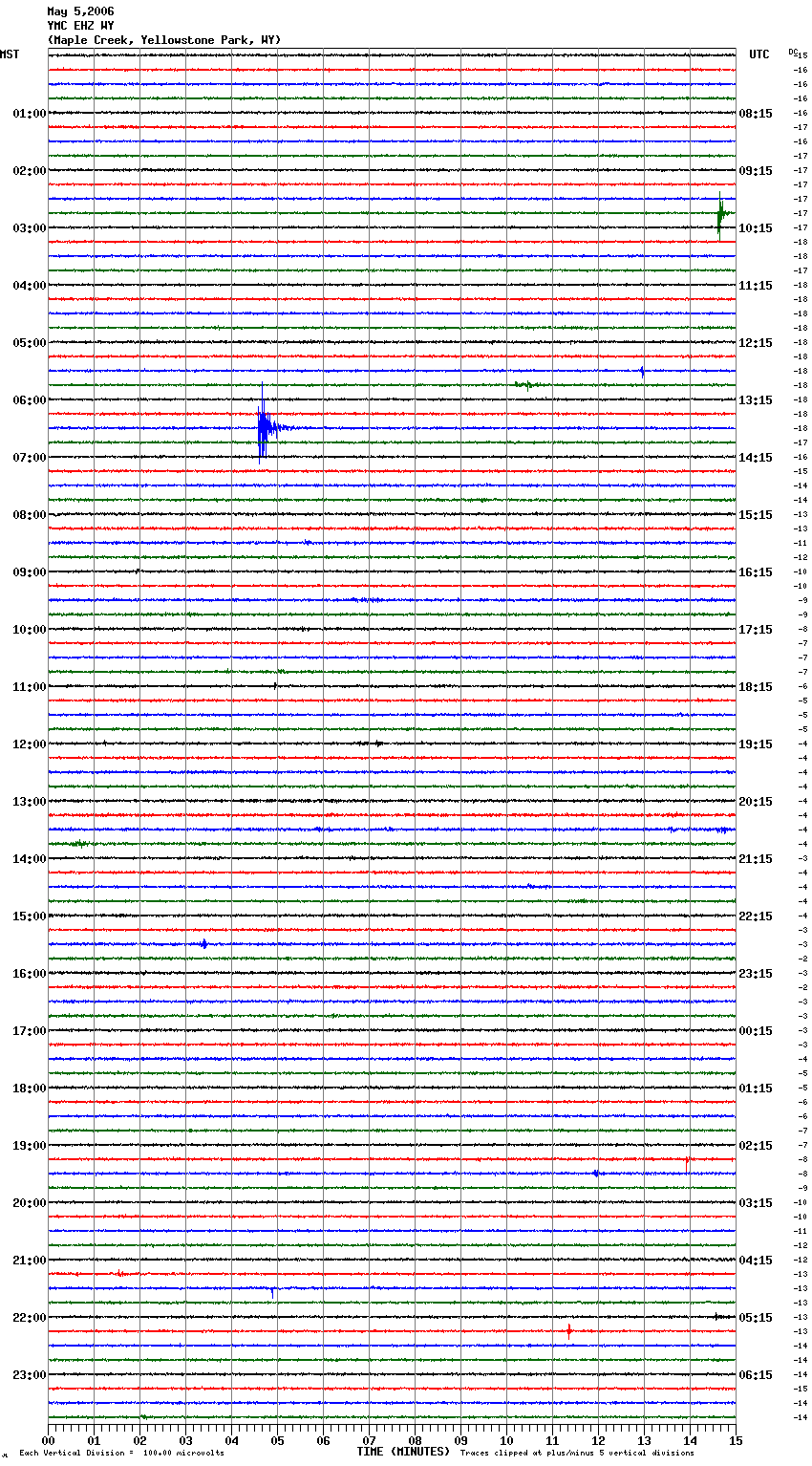The image size is (812, 1466).
Task: Select the '07:00' MST time label
Action: 30,458
